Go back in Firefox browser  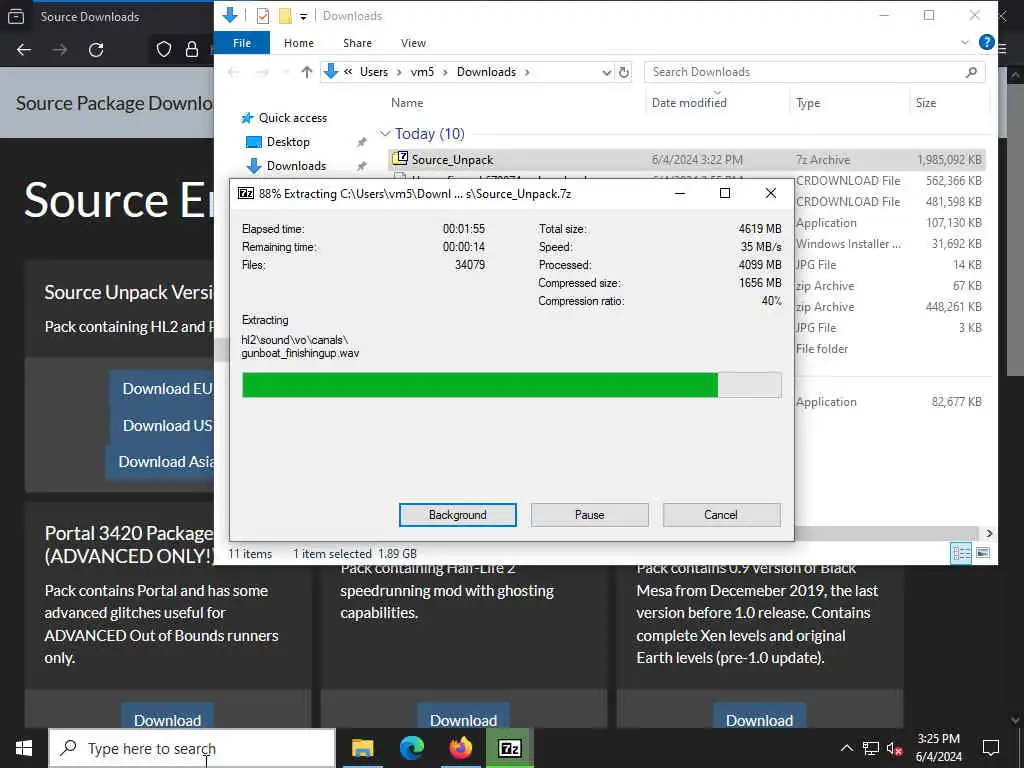click(x=24, y=50)
